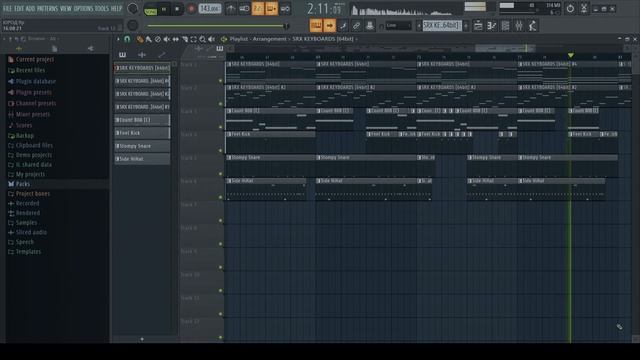Open the EDIT menu
The height and width of the screenshot is (360, 640).
(x=19, y=9)
